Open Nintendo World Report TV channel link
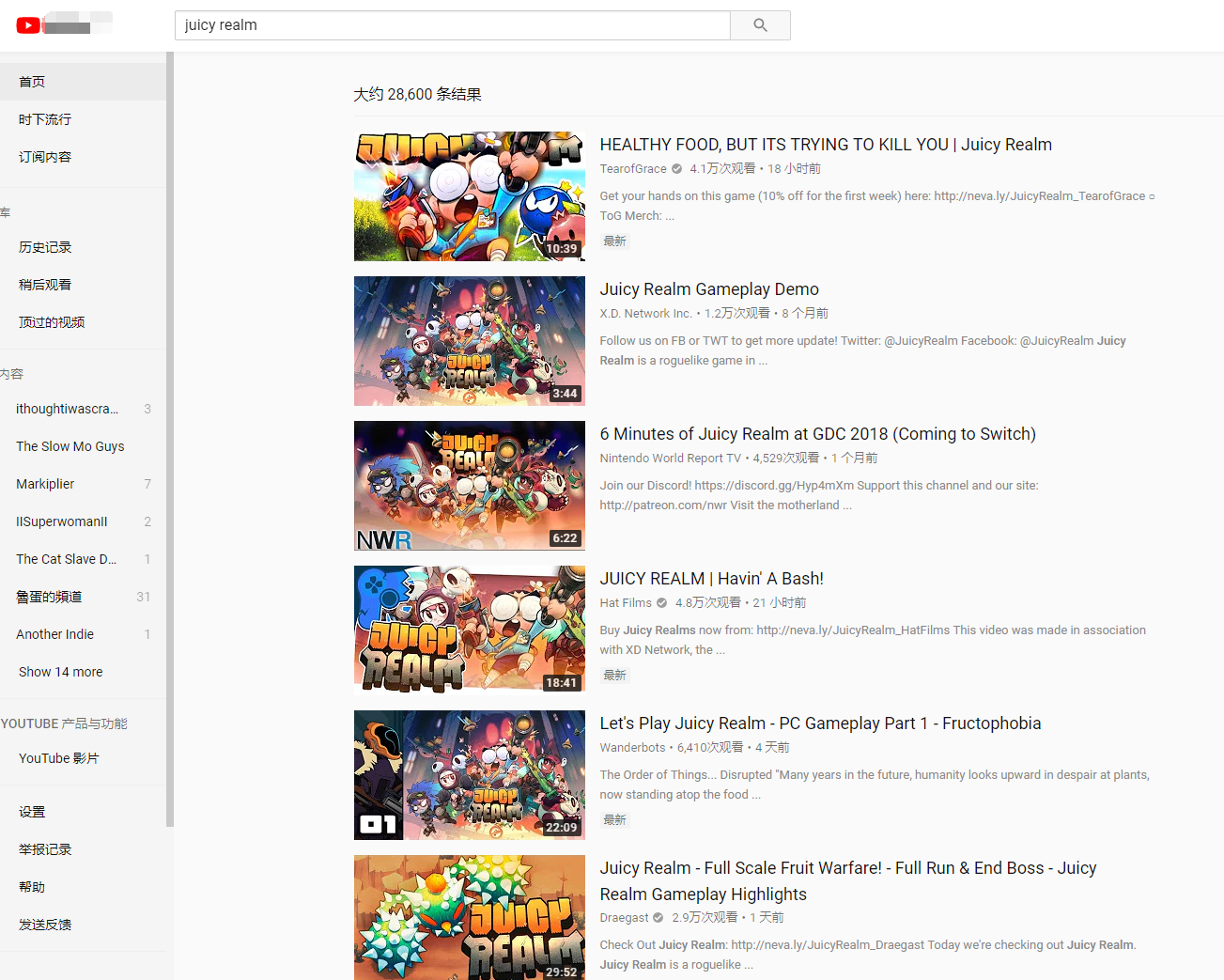Viewport: 1224px width, 980px height. [671, 459]
